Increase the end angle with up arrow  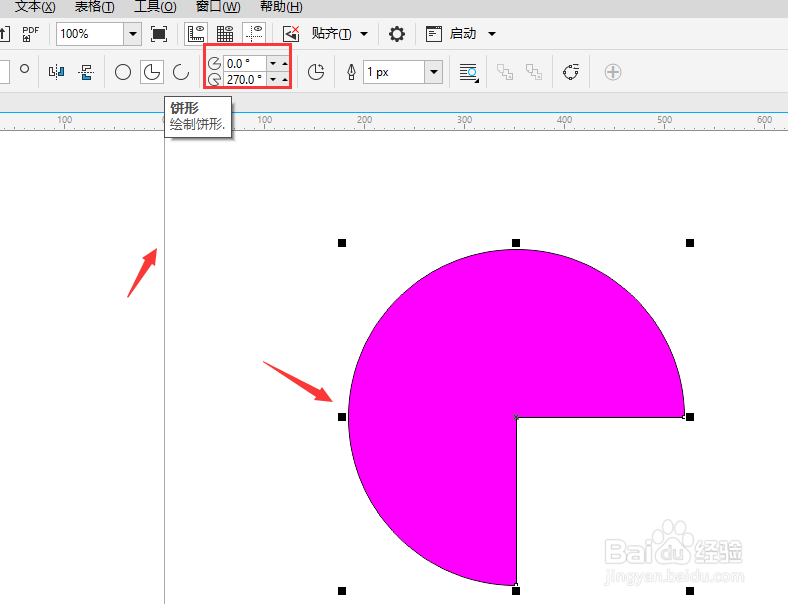point(285,79)
